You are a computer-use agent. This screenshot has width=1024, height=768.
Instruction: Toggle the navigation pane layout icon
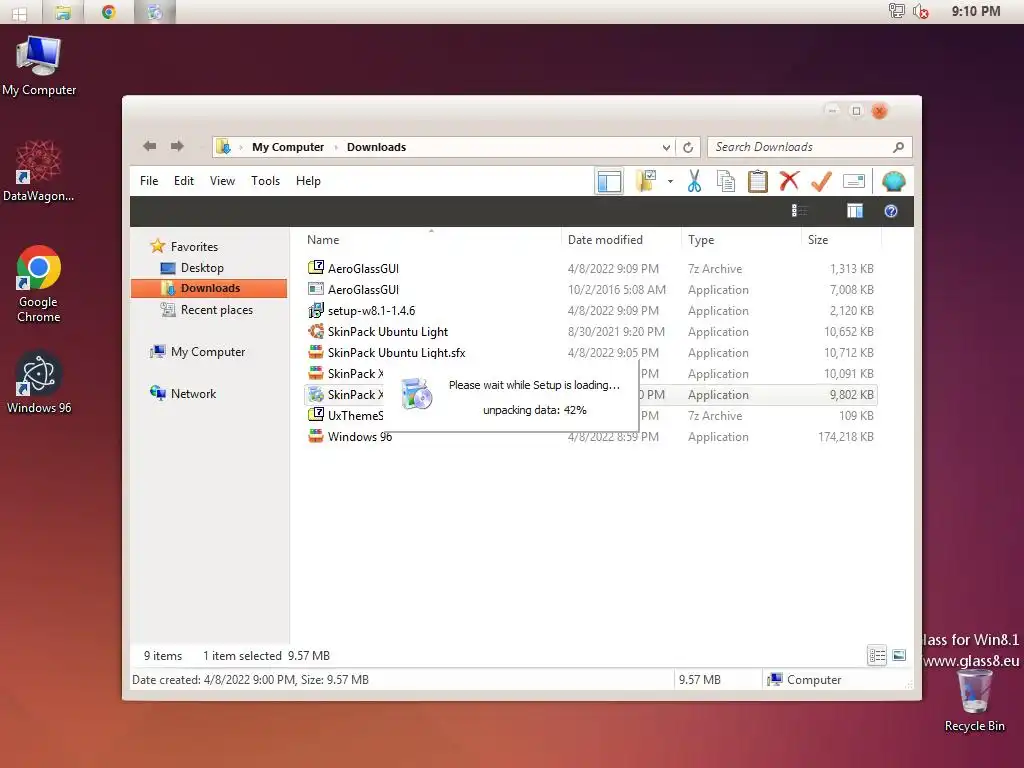coord(609,181)
